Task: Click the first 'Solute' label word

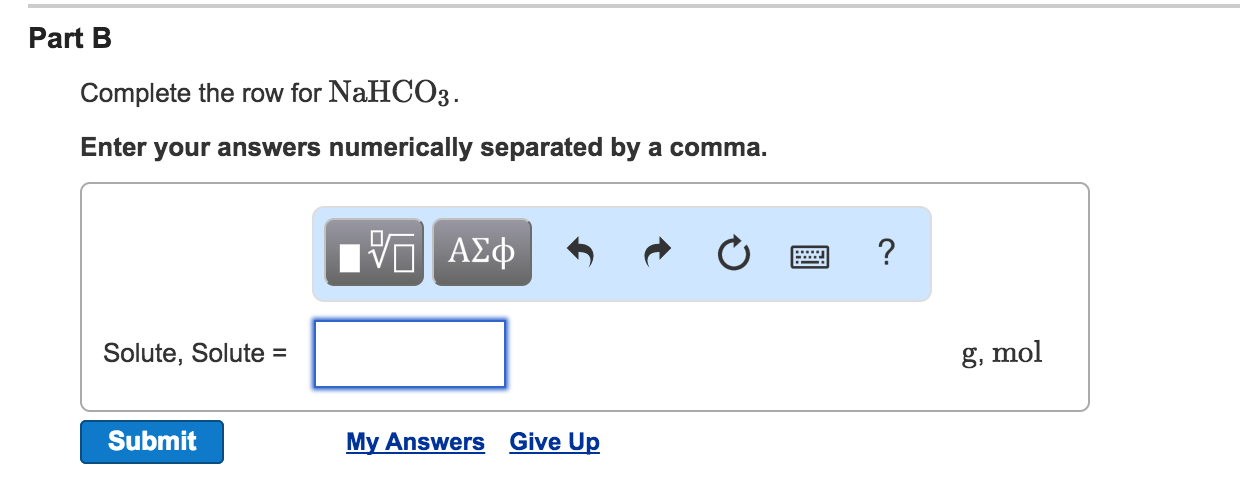Action: (139, 353)
